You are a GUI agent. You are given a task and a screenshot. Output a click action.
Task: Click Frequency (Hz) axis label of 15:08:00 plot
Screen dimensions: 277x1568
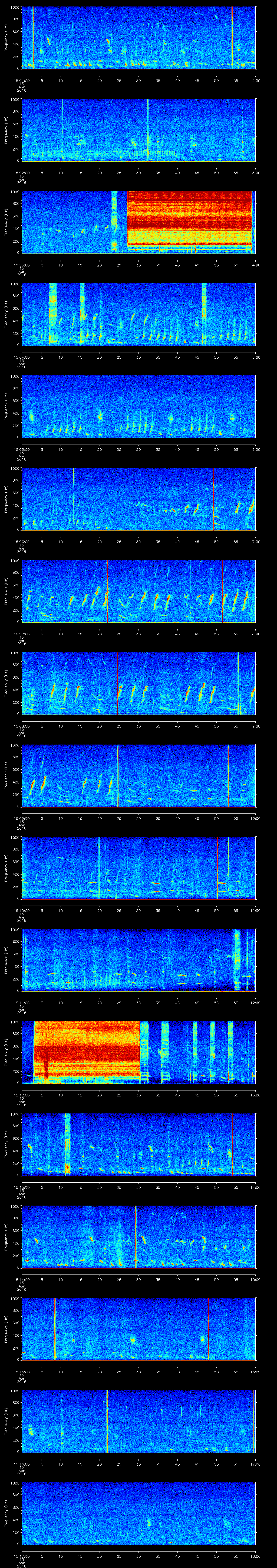[x=6, y=683]
